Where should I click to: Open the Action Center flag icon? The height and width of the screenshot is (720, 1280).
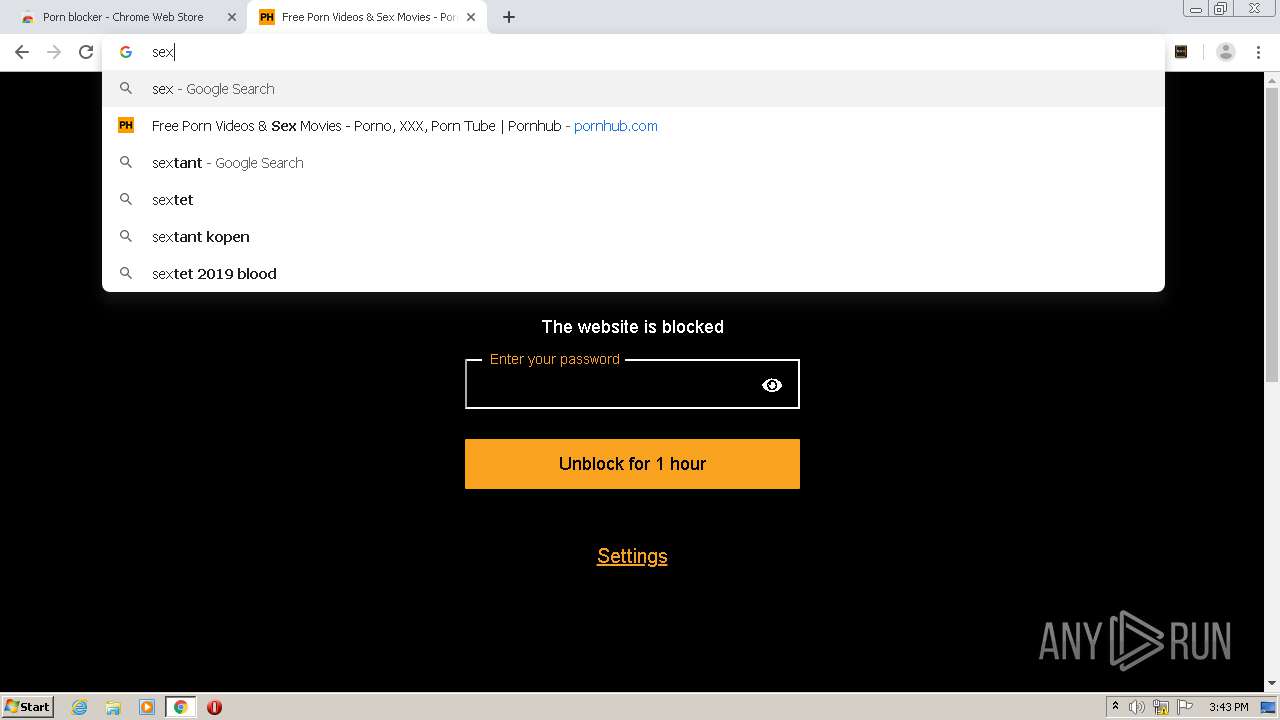pyautogui.click(x=1185, y=707)
